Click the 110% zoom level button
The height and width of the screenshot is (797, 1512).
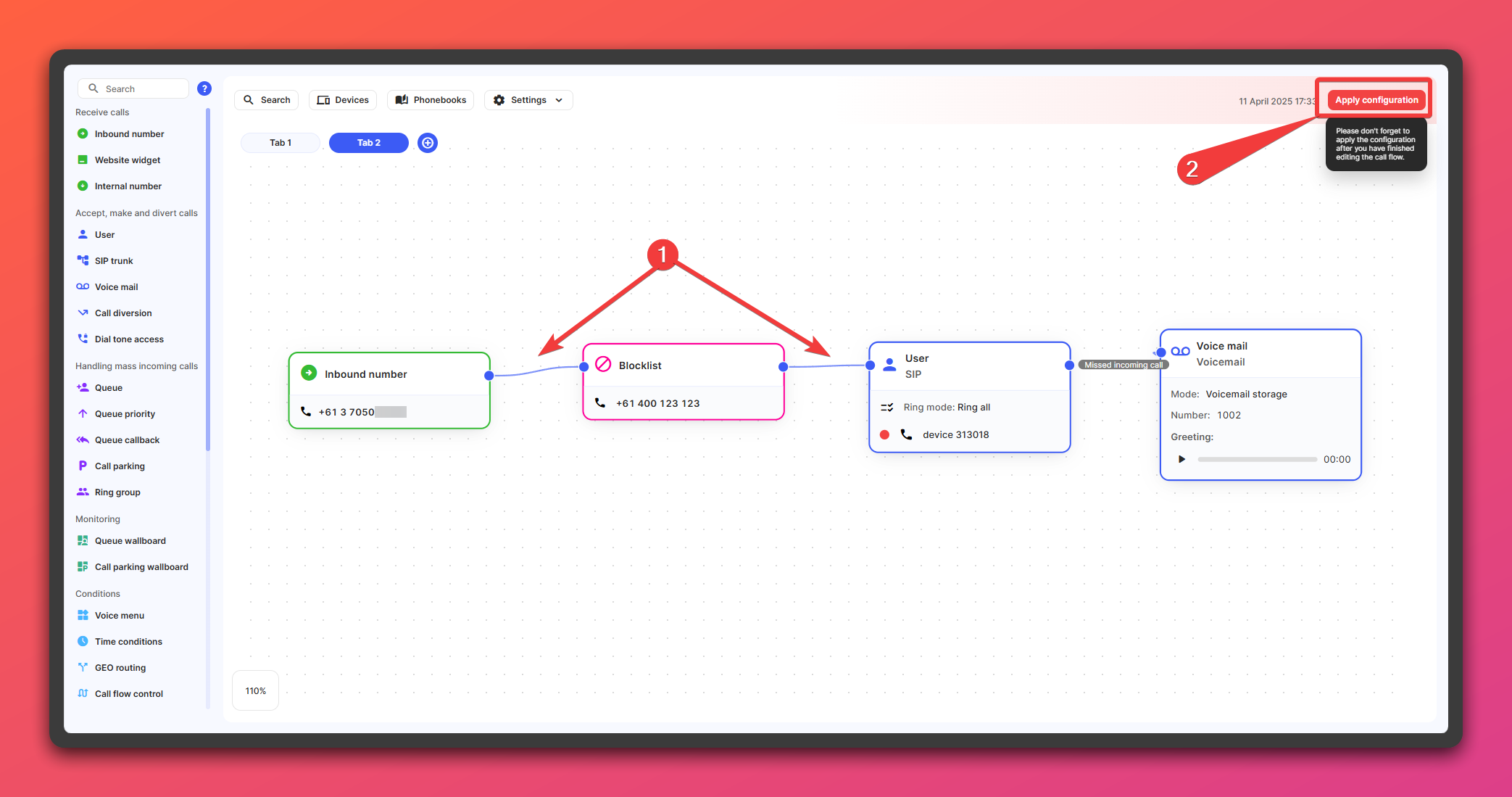(255, 690)
